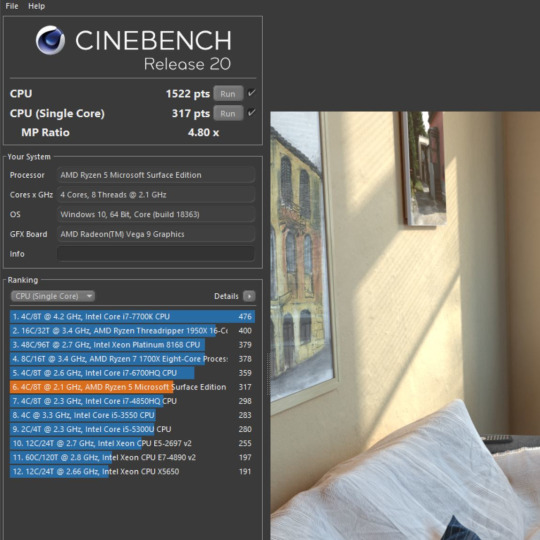
Task: Toggle the CPU test checkbox
Action: pos(251,93)
